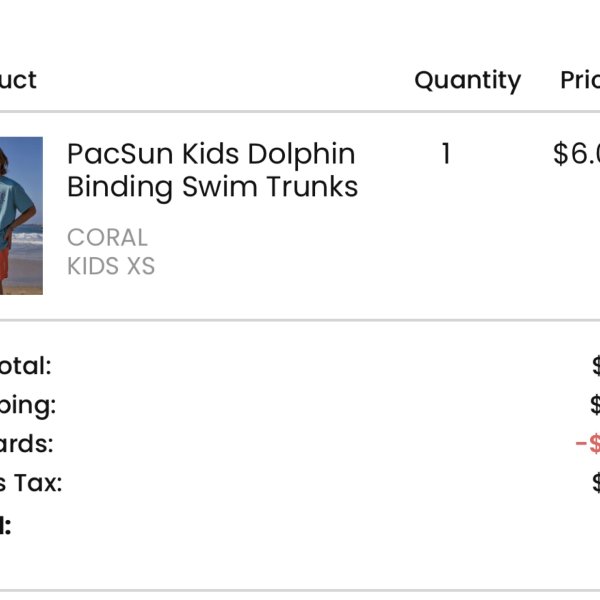
Task: Click the Shipping row label
Action: pyautogui.click(x=28, y=406)
